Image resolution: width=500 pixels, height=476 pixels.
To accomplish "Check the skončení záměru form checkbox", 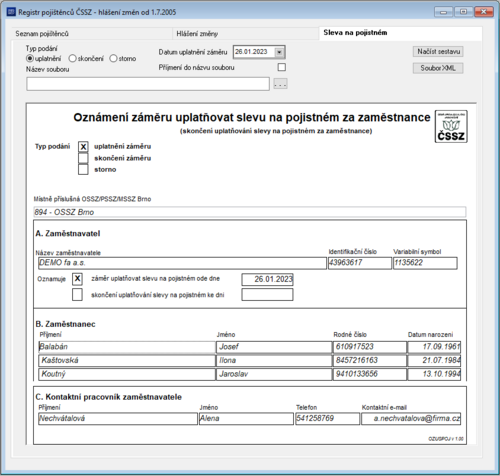I will (83, 158).
